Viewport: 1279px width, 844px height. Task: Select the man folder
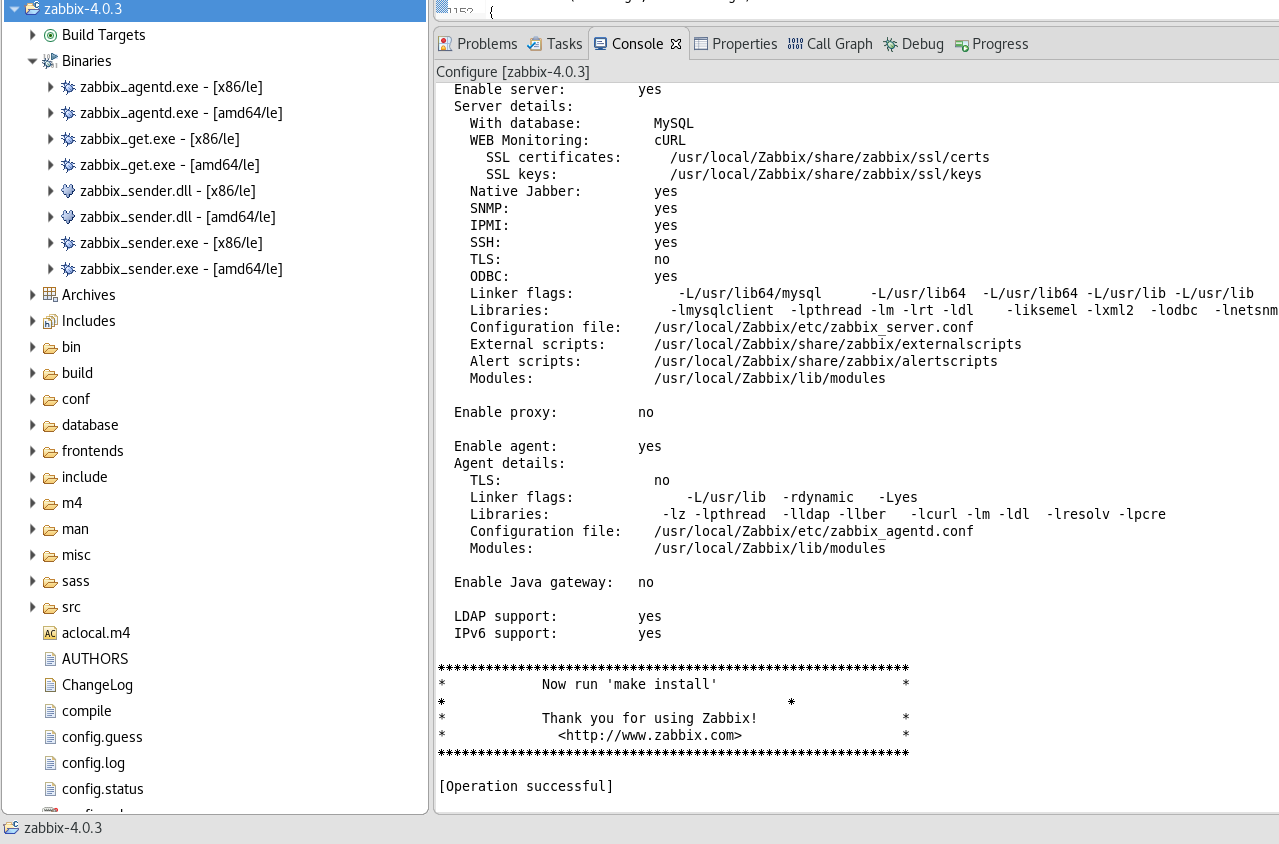(75, 529)
